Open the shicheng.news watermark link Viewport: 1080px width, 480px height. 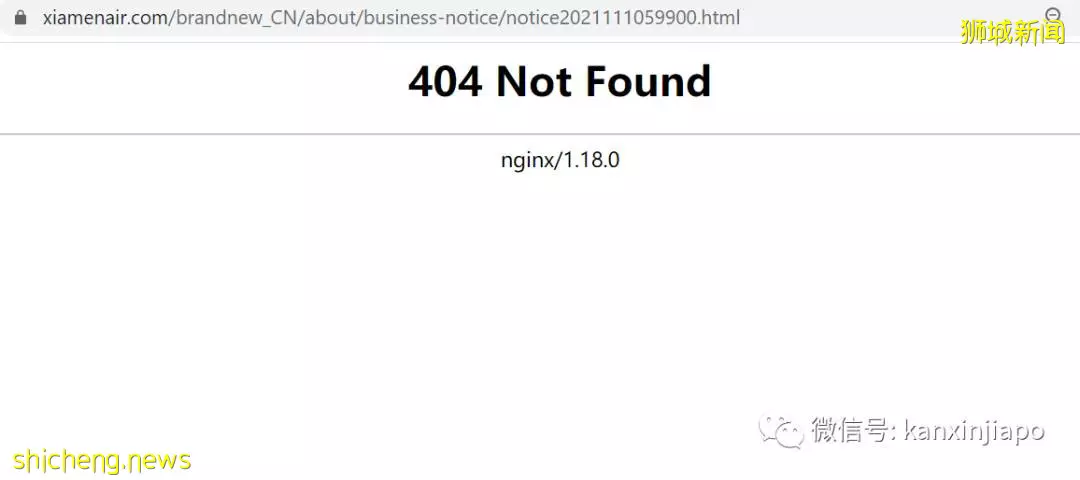[102, 459]
